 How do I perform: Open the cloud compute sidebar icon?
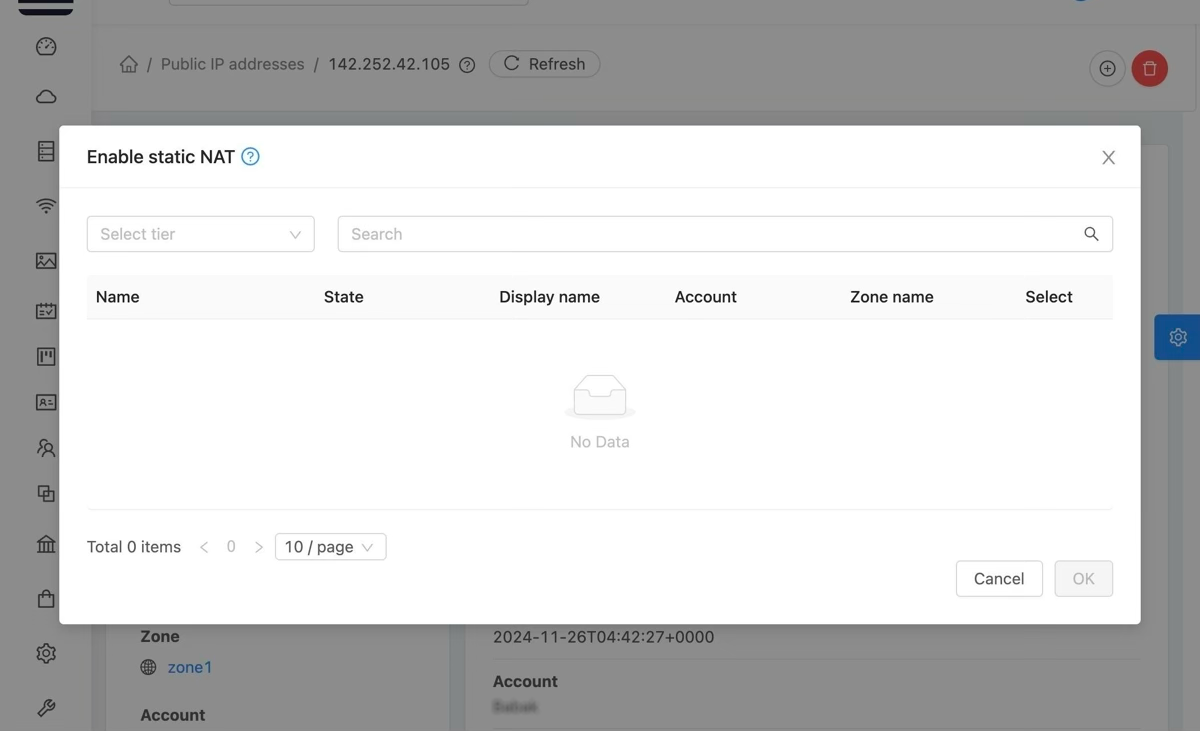click(46, 97)
